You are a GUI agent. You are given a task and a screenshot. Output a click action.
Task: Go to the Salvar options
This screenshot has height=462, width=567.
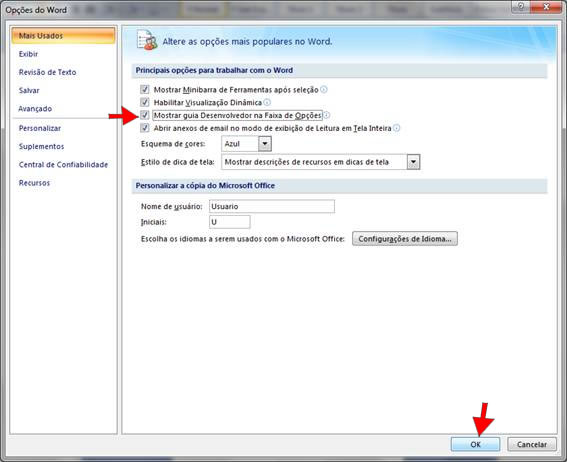29,90
